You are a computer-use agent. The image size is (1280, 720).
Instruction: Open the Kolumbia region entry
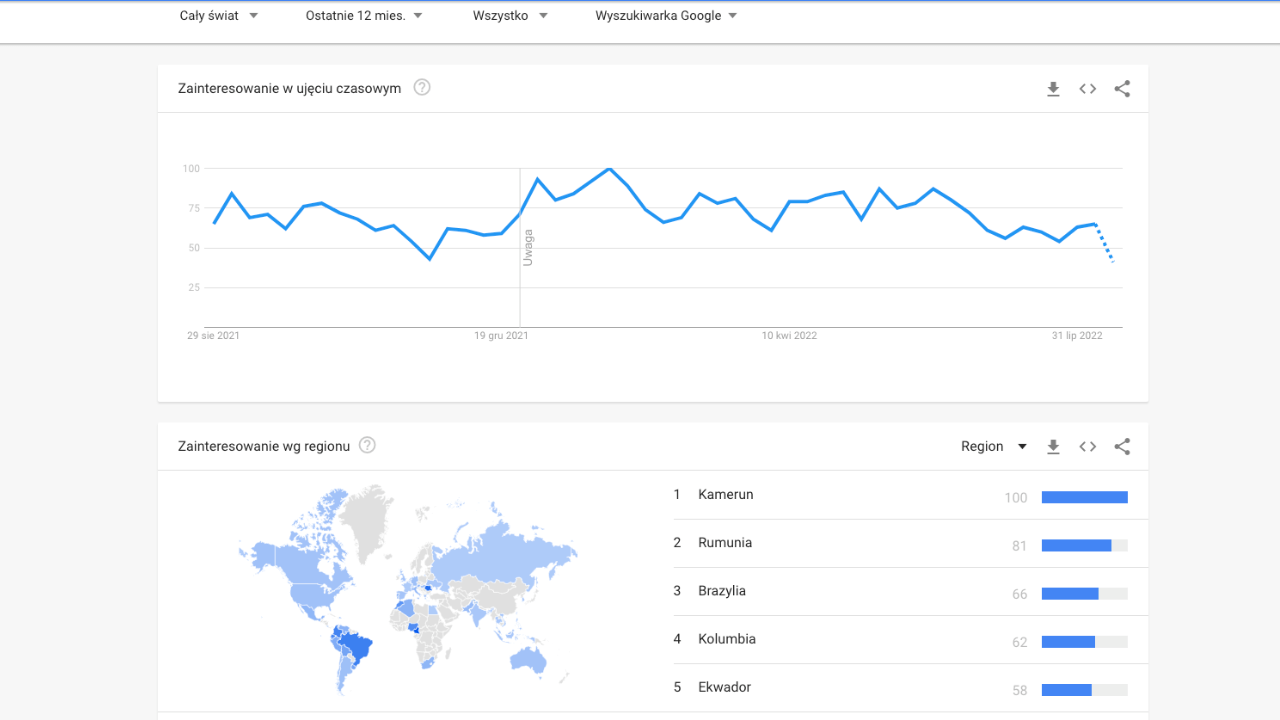pyautogui.click(x=727, y=639)
